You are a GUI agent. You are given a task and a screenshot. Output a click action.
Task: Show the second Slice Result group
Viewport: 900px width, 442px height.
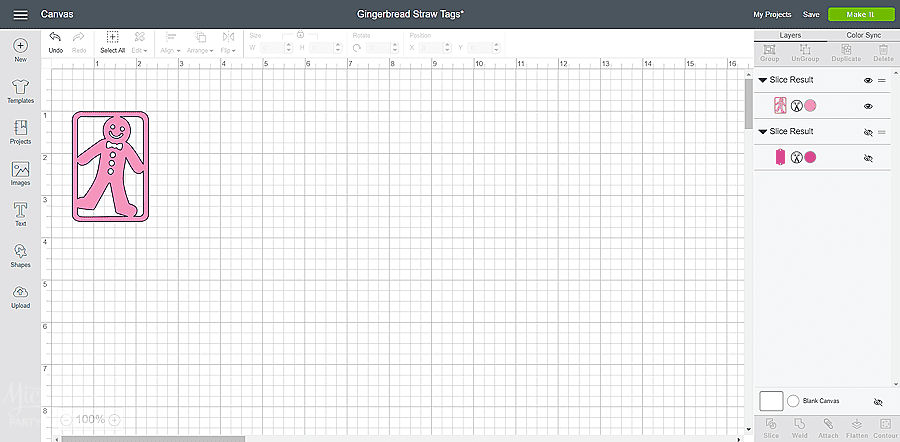[x=868, y=132]
